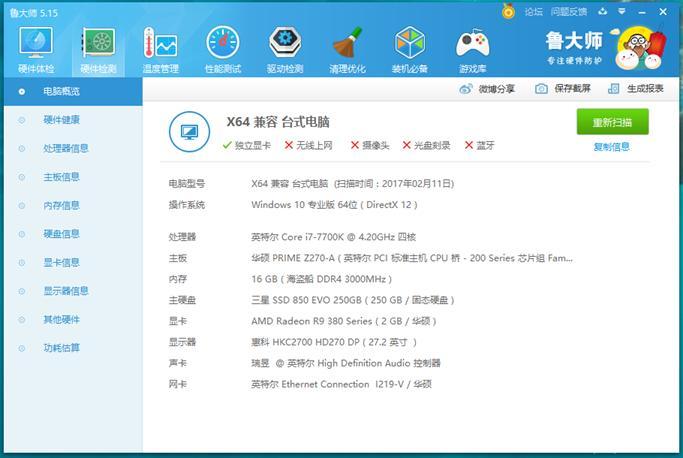Select 电脑概览 radio item in sidebar
The height and width of the screenshot is (458, 683).
pos(60,92)
